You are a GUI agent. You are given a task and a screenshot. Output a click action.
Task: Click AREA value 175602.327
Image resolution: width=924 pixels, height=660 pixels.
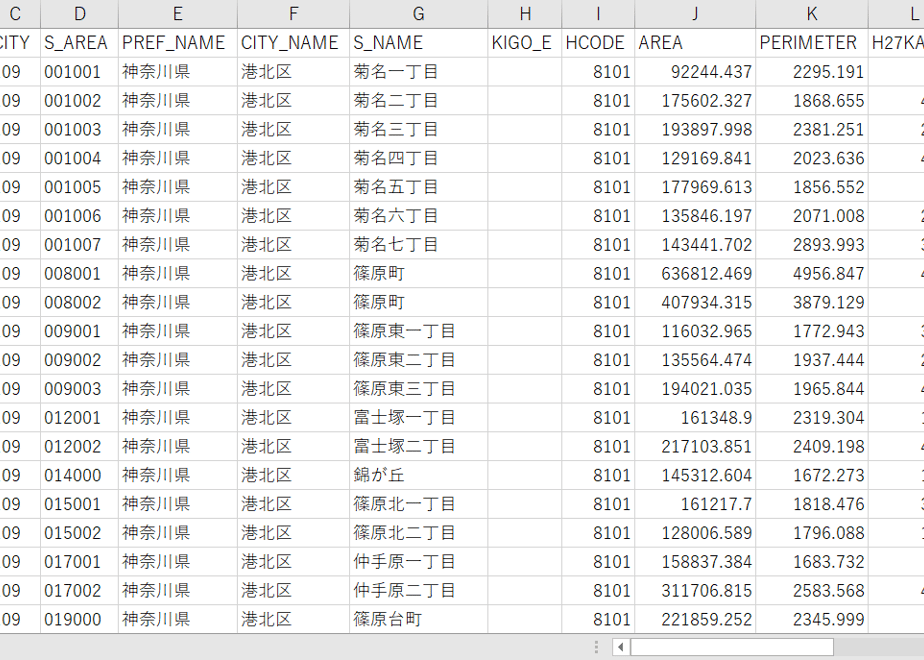click(x=695, y=101)
